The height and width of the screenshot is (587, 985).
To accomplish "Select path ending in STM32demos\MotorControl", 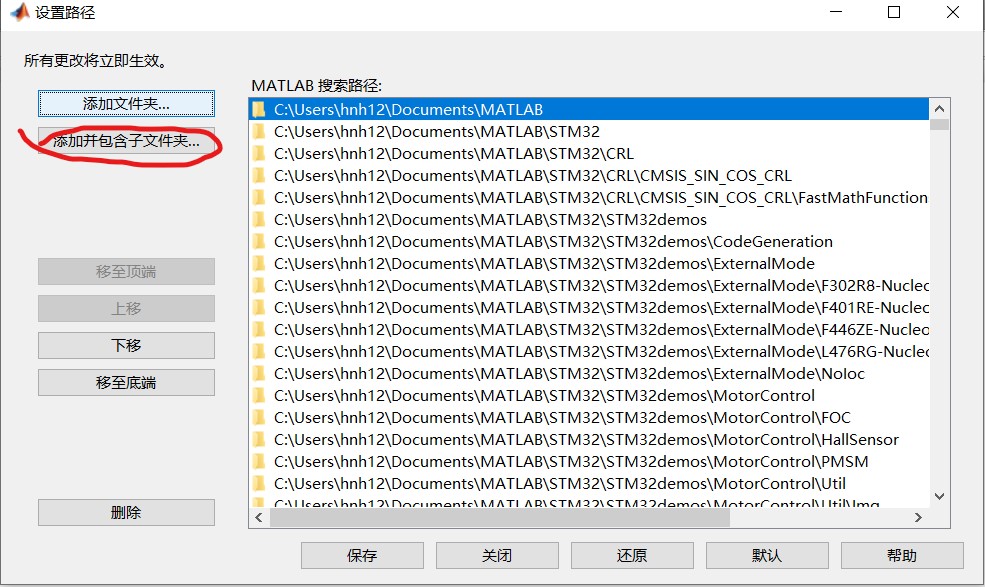I will (x=589, y=395).
